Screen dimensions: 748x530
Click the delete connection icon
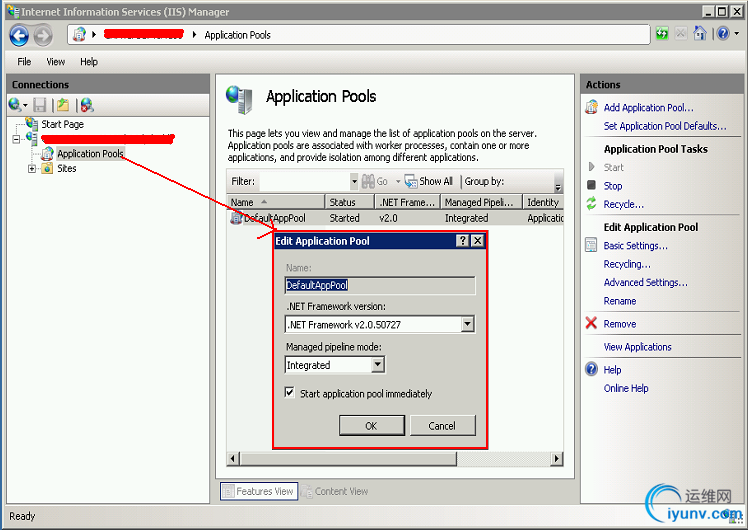87,105
